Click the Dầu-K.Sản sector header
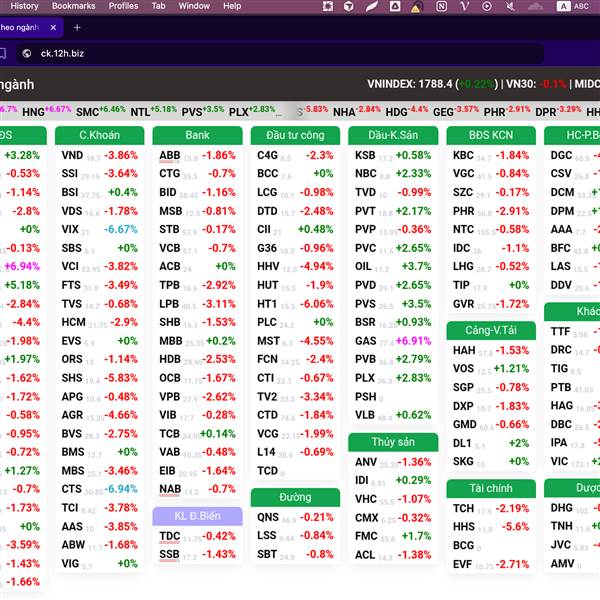600x600 pixels. pos(393,135)
